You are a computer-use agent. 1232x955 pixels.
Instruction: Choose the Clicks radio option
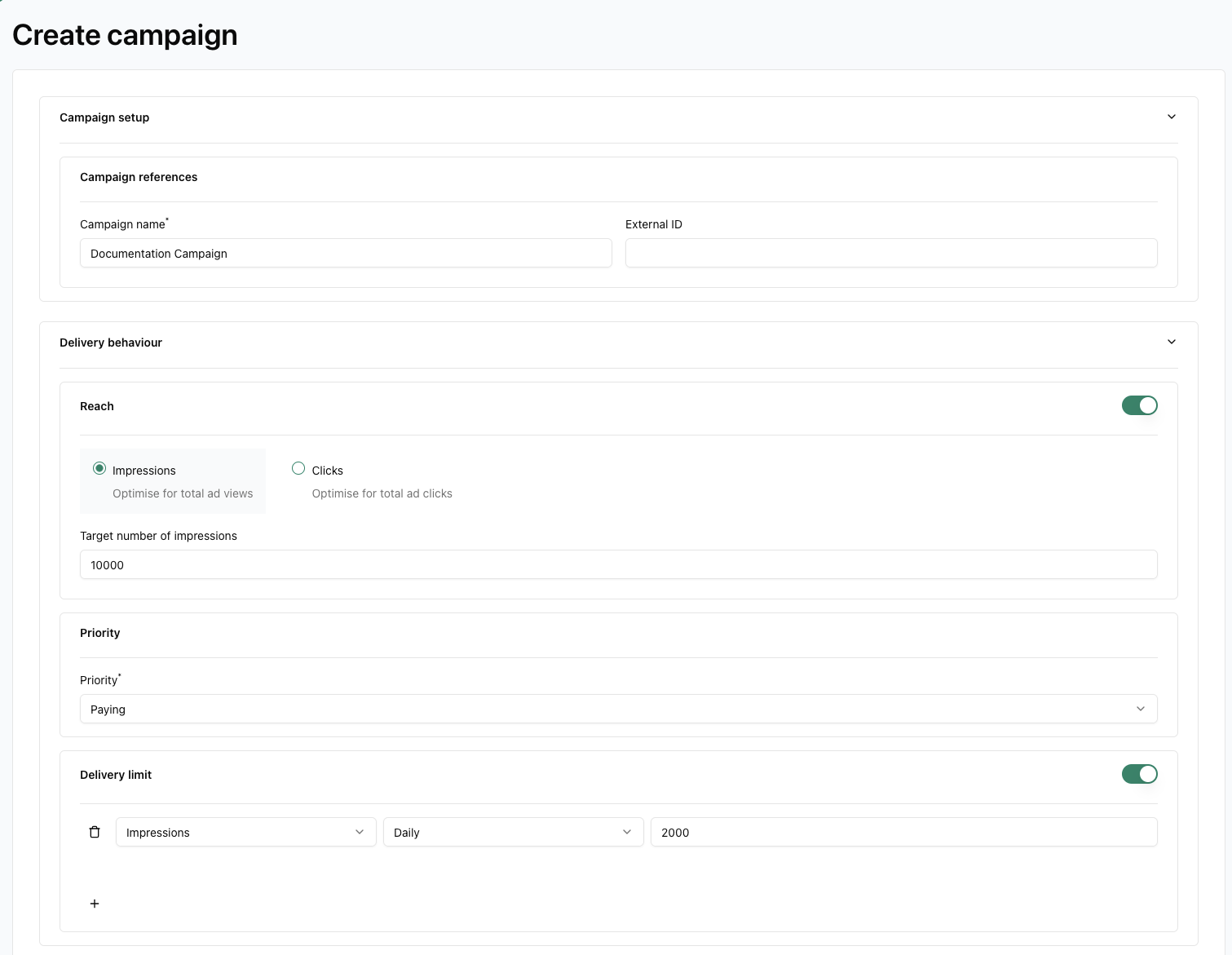pyautogui.click(x=298, y=469)
